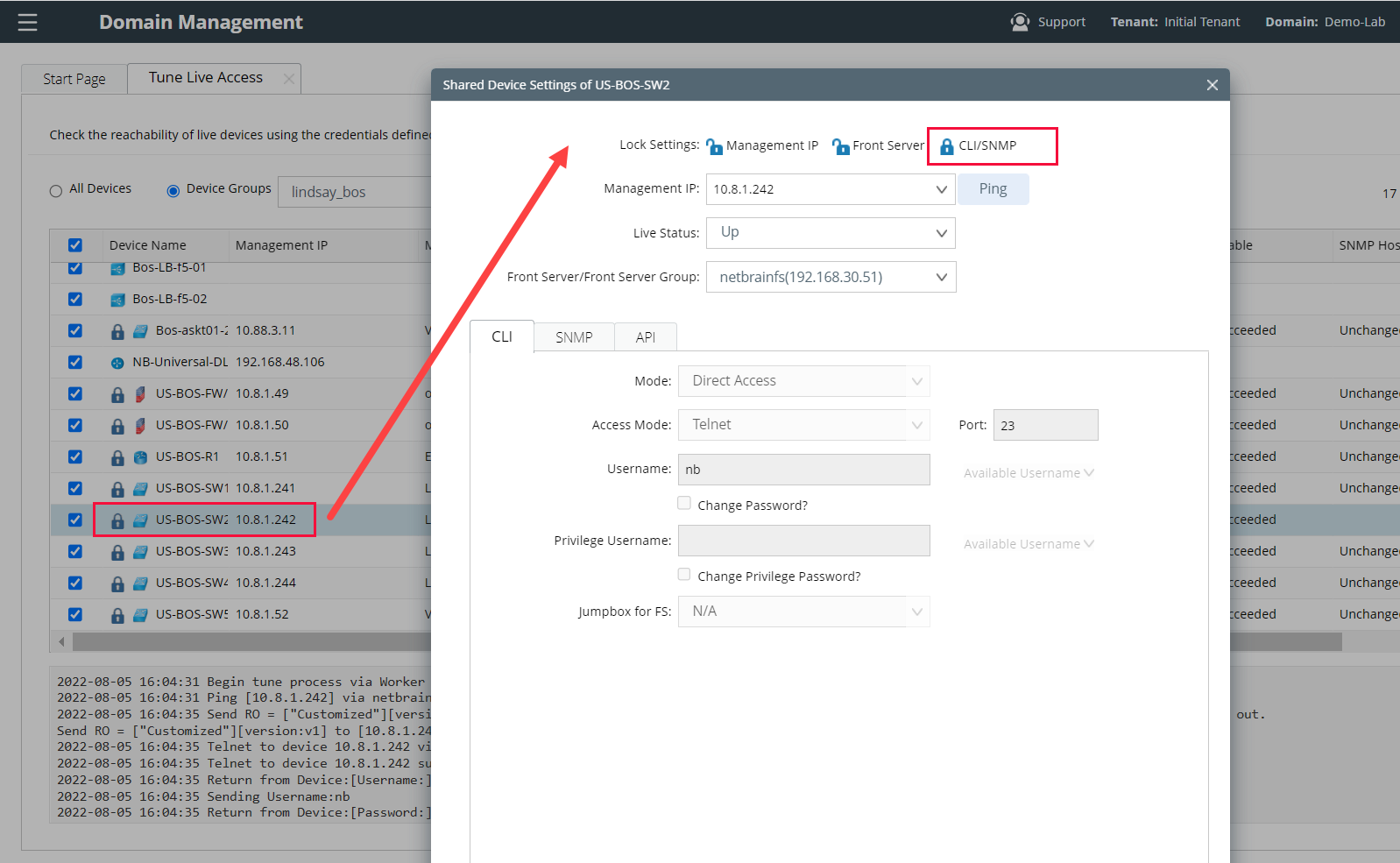
Task: Click the lock icon on the 10.8.1.244 row
Action: (x=117, y=584)
